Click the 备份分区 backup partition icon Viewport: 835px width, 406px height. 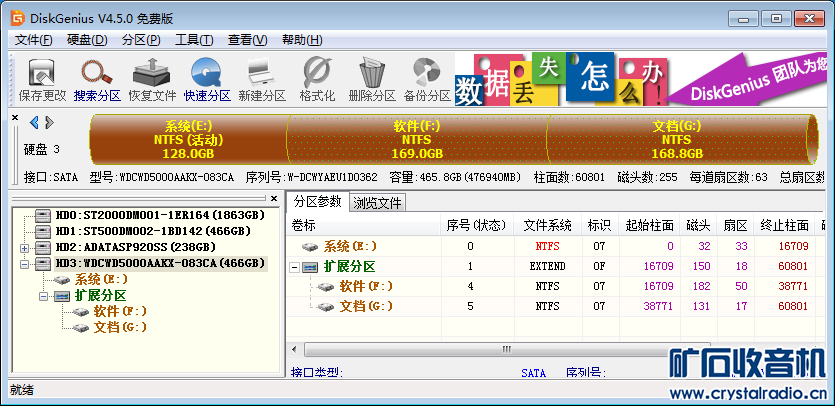tap(427, 80)
